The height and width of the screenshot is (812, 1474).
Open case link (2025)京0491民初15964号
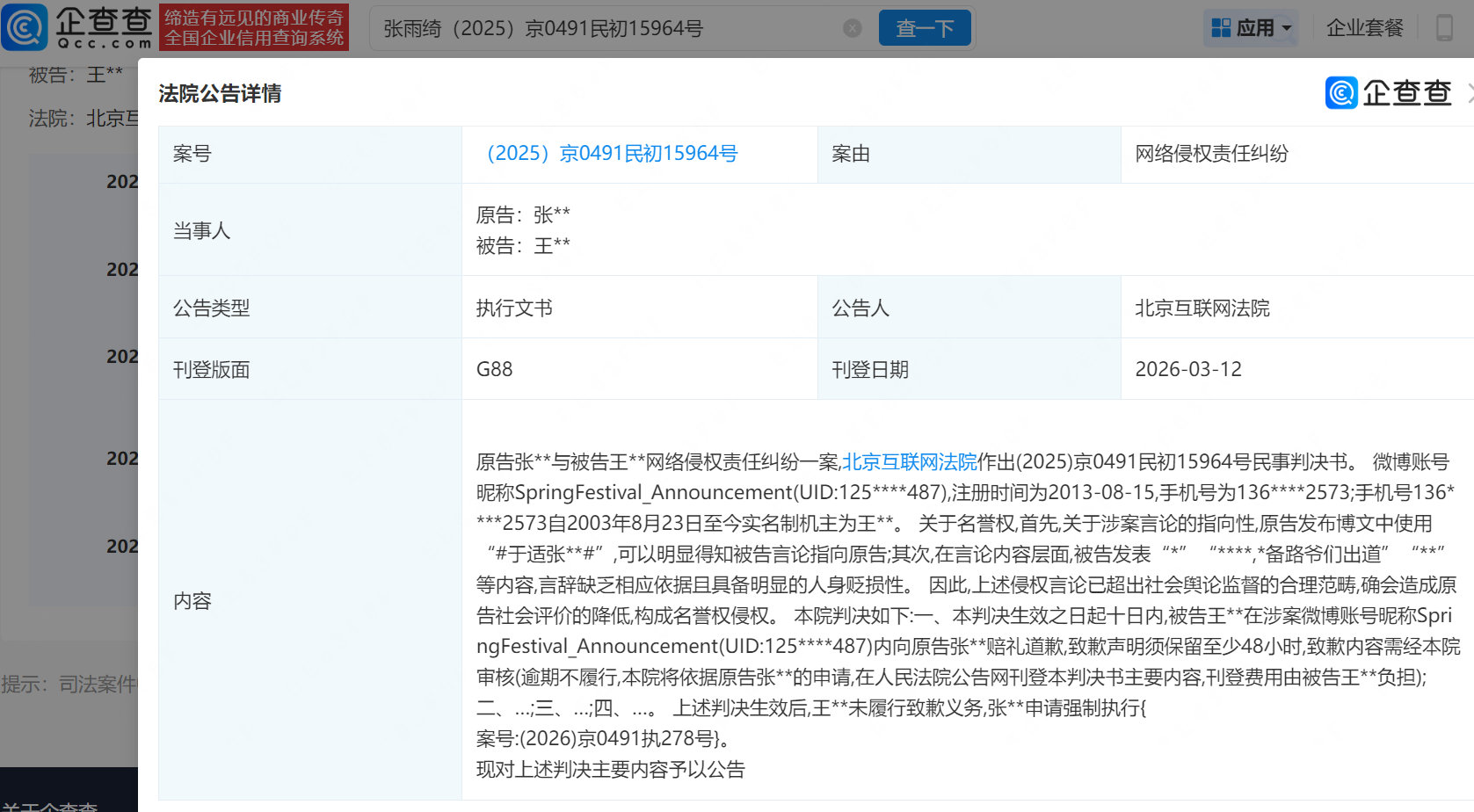[x=613, y=153]
